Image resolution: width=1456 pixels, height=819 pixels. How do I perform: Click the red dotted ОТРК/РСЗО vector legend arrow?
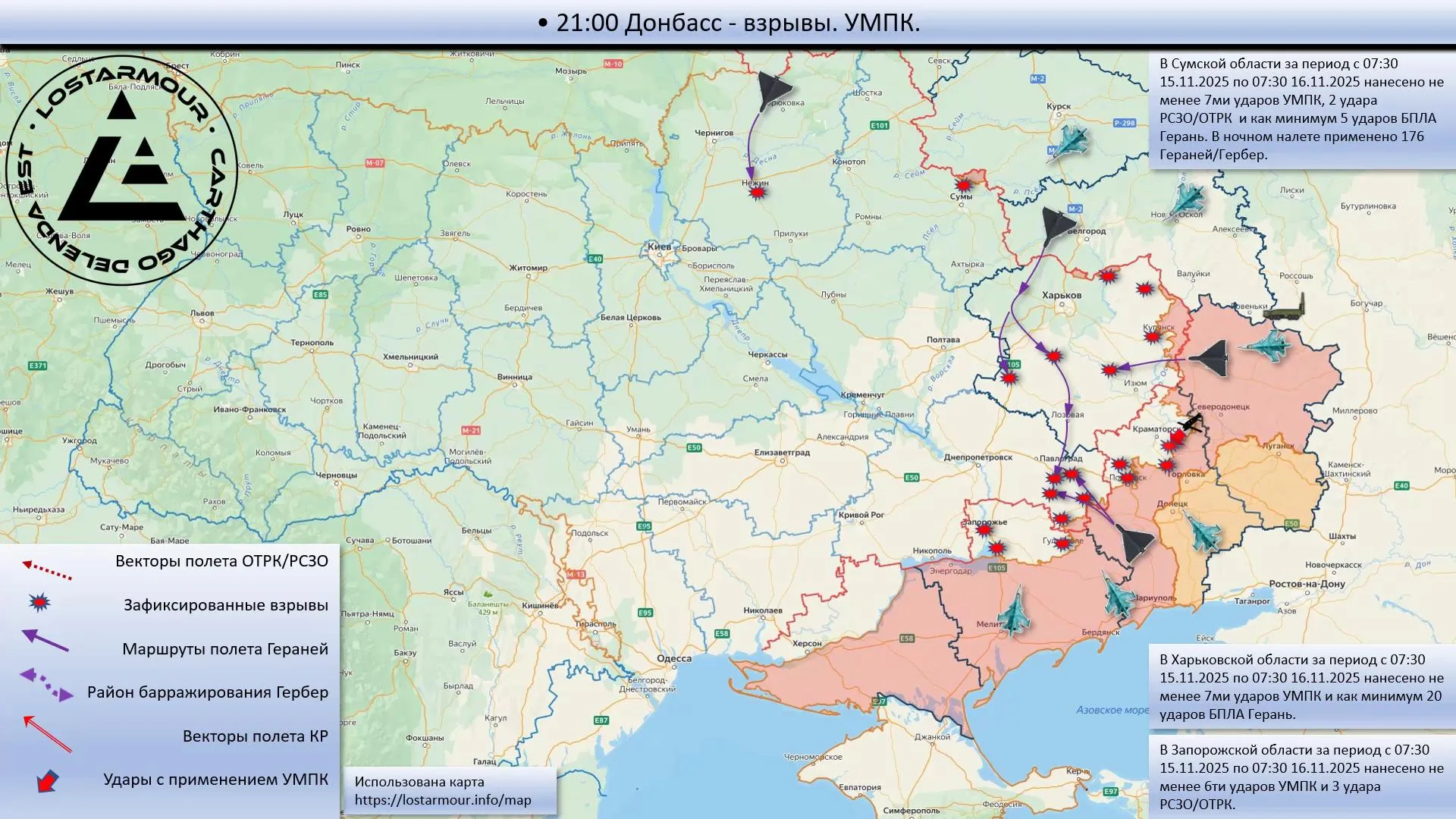point(47,570)
